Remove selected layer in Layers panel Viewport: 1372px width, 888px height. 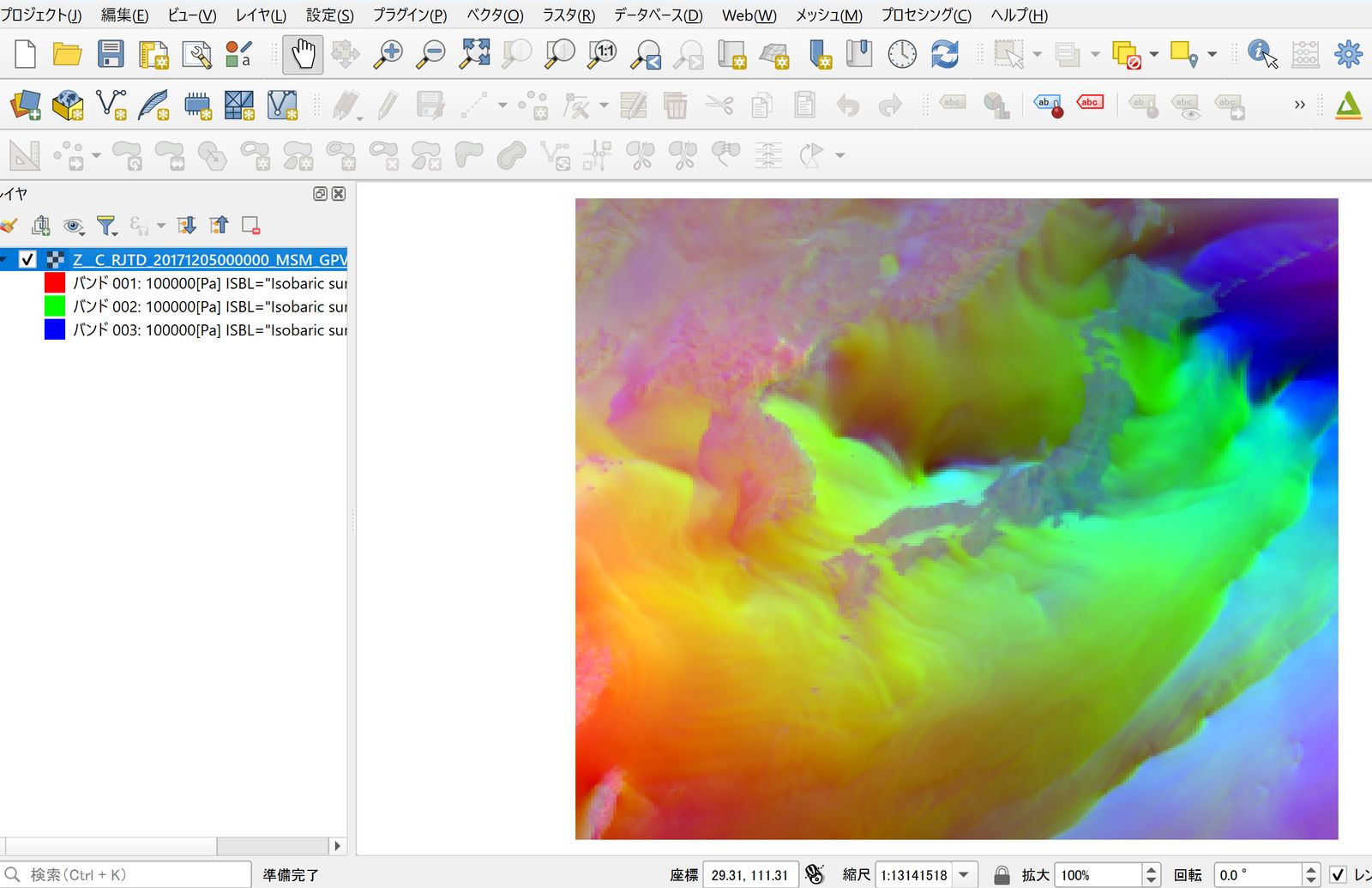click(x=250, y=226)
